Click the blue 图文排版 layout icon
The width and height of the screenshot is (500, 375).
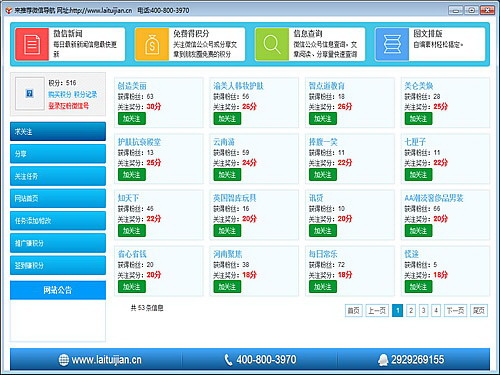(392, 44)
